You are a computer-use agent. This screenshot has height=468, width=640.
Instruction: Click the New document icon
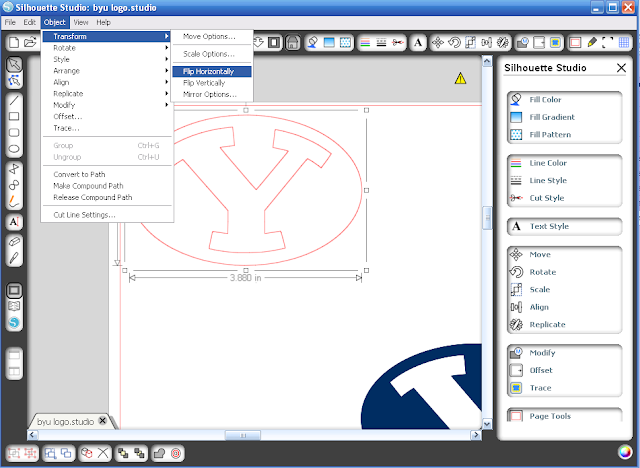coord(14,42)
